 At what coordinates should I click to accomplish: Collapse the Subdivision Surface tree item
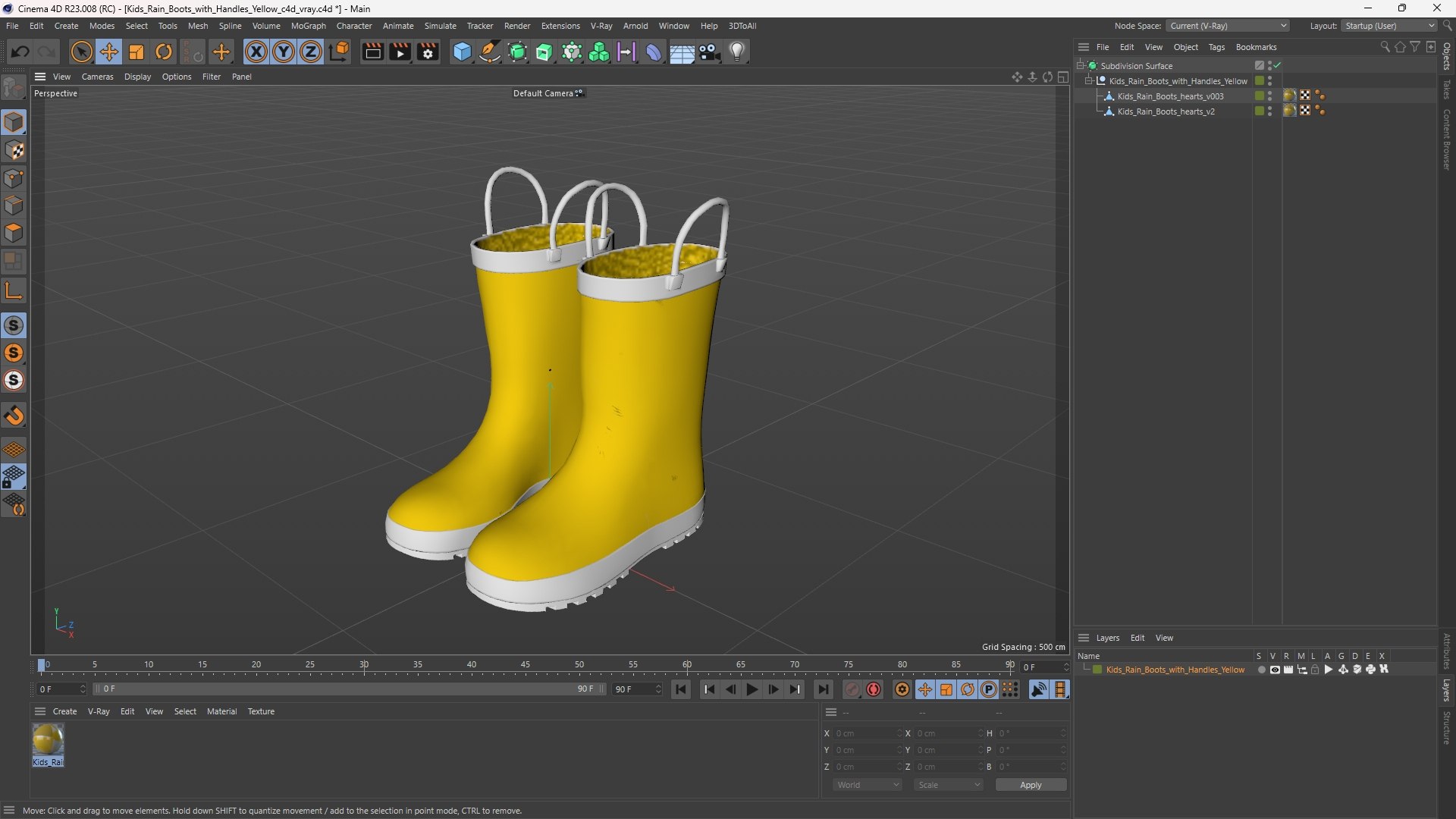pos(1081,65)
